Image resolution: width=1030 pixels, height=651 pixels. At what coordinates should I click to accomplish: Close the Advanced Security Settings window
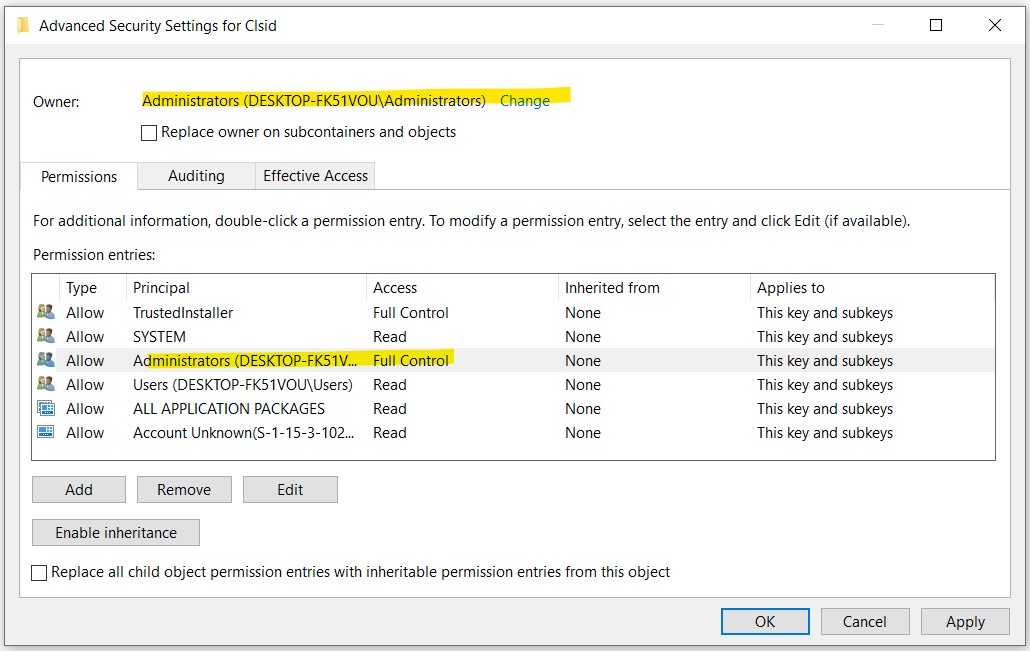(995, 25)
